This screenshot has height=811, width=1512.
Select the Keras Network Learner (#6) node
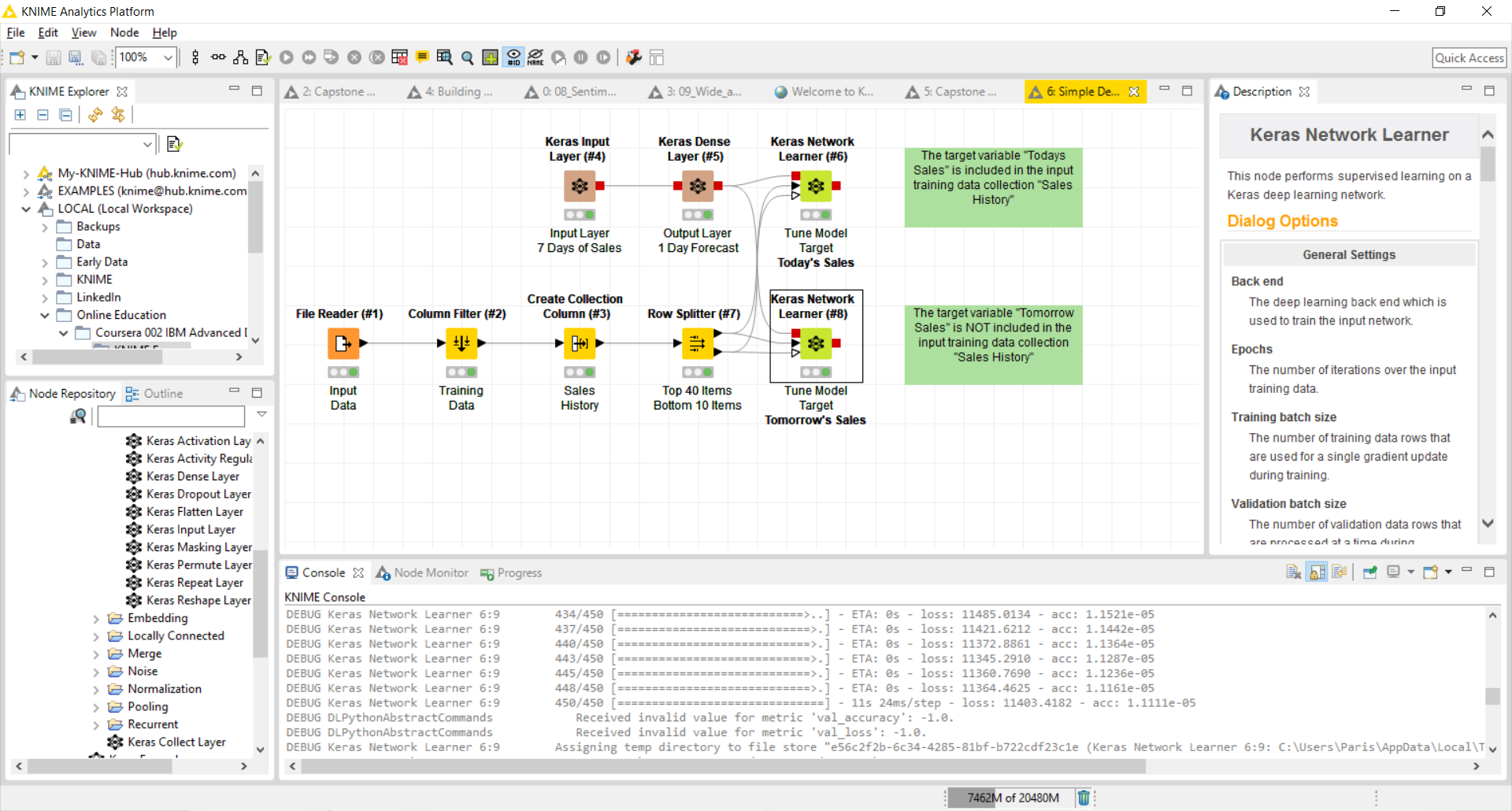pos(816,186)
